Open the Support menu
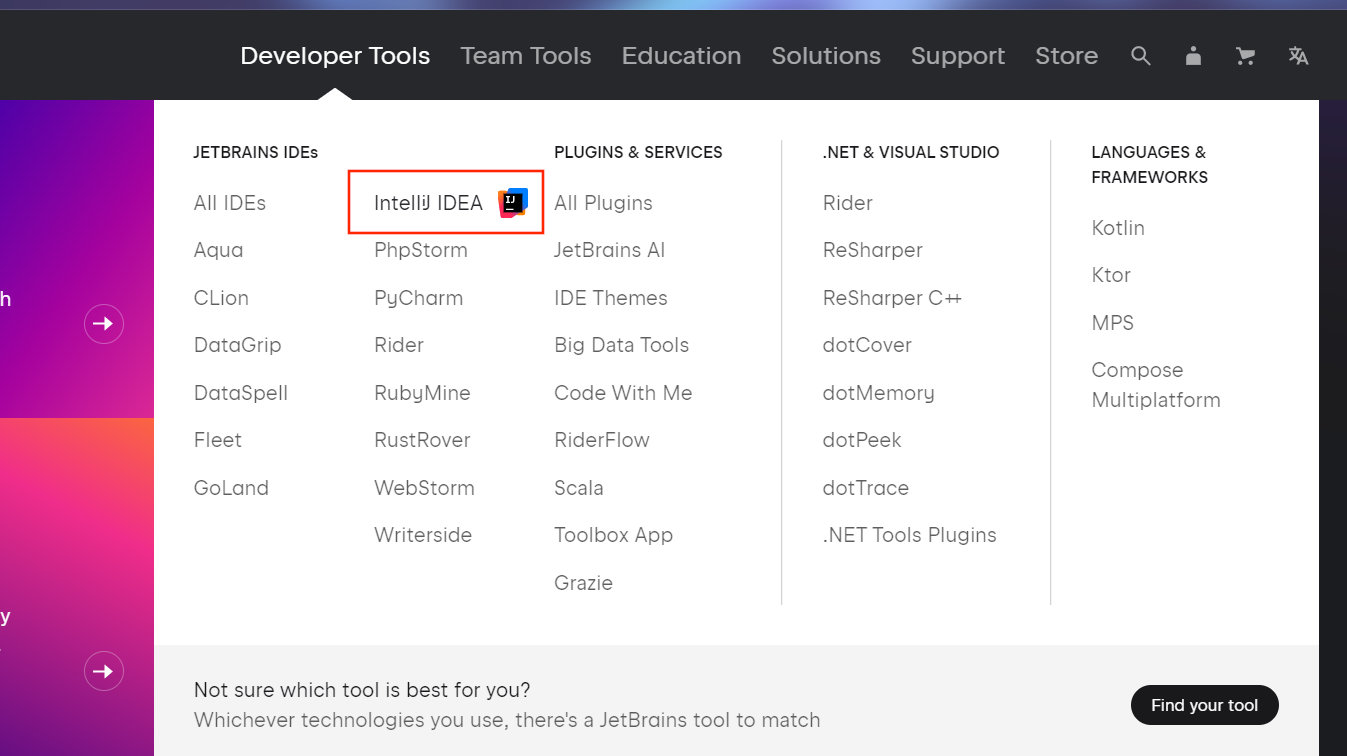Viewport: 1347px width, 756px height. click(958, 56)
